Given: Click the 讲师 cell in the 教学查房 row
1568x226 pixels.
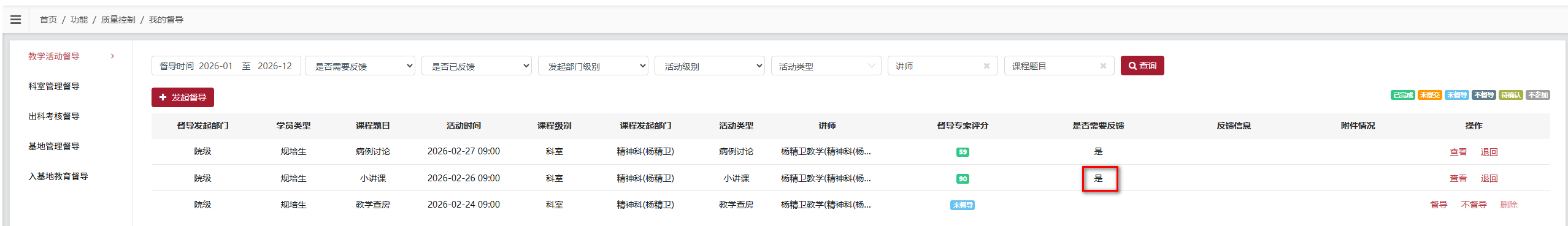Looking at the screenshot, I should point(826,205).
